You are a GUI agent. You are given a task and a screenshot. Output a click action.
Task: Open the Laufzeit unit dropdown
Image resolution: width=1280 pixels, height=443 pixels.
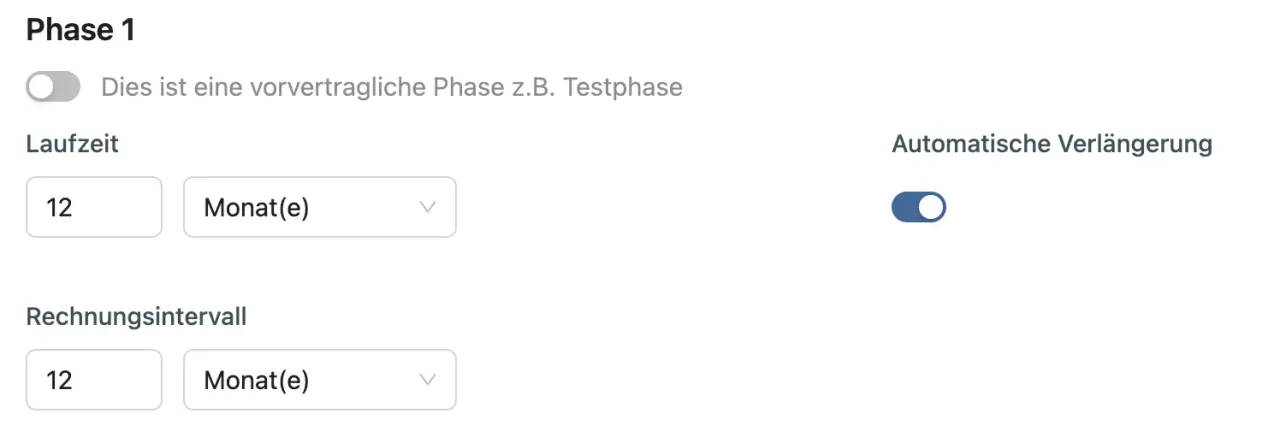coord(319,208)
